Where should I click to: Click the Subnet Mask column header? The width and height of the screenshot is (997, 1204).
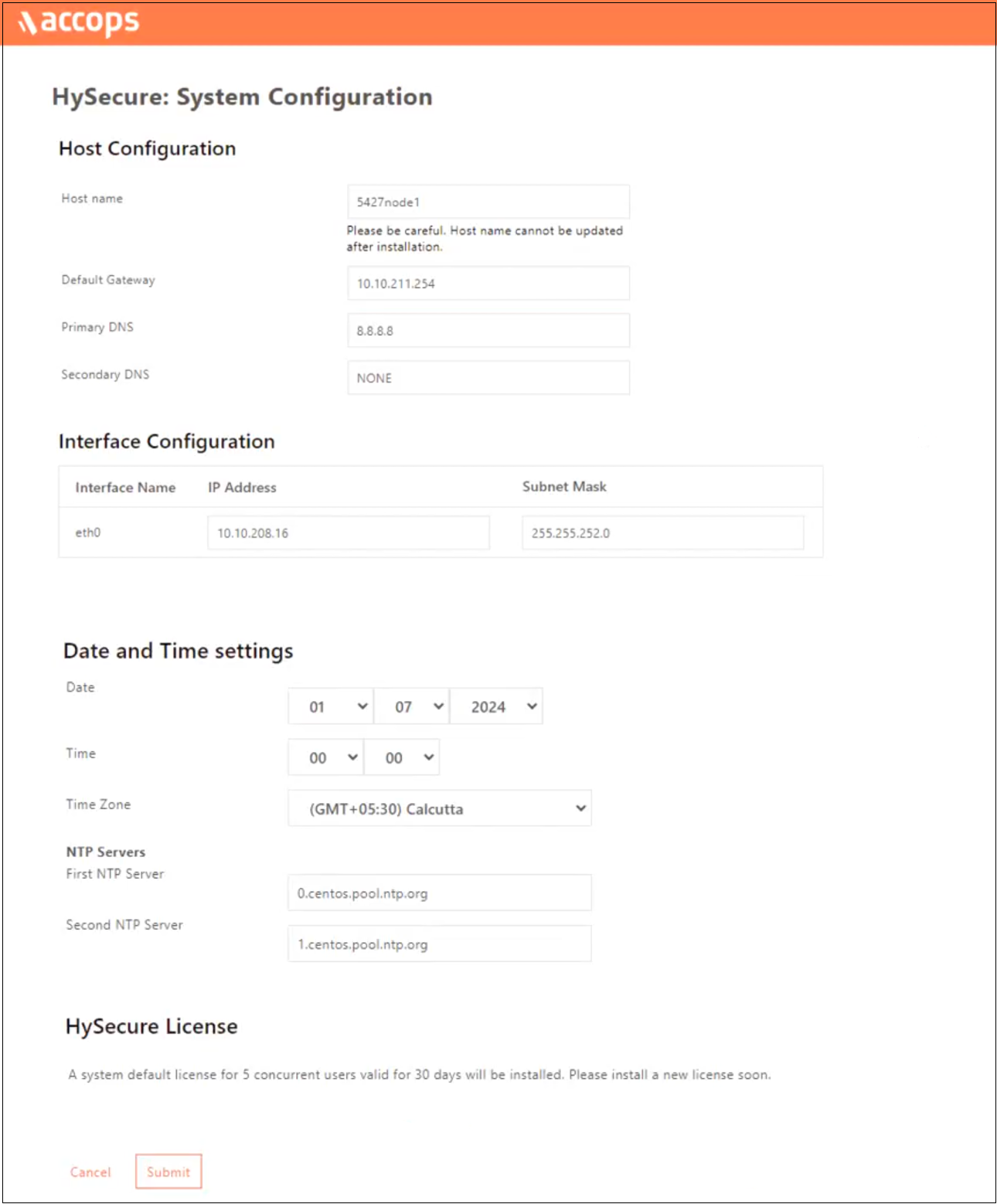click(564, 487)
